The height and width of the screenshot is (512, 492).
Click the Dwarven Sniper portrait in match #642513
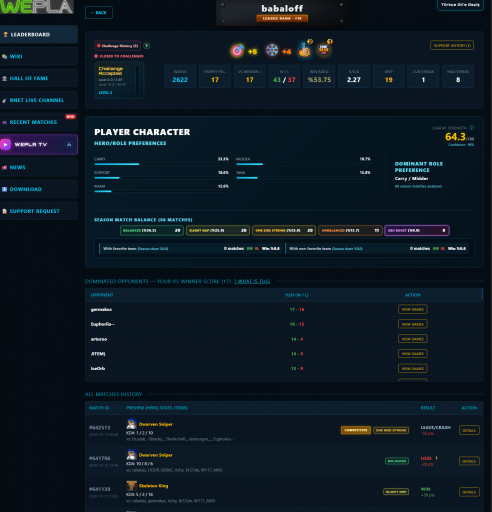131,424
